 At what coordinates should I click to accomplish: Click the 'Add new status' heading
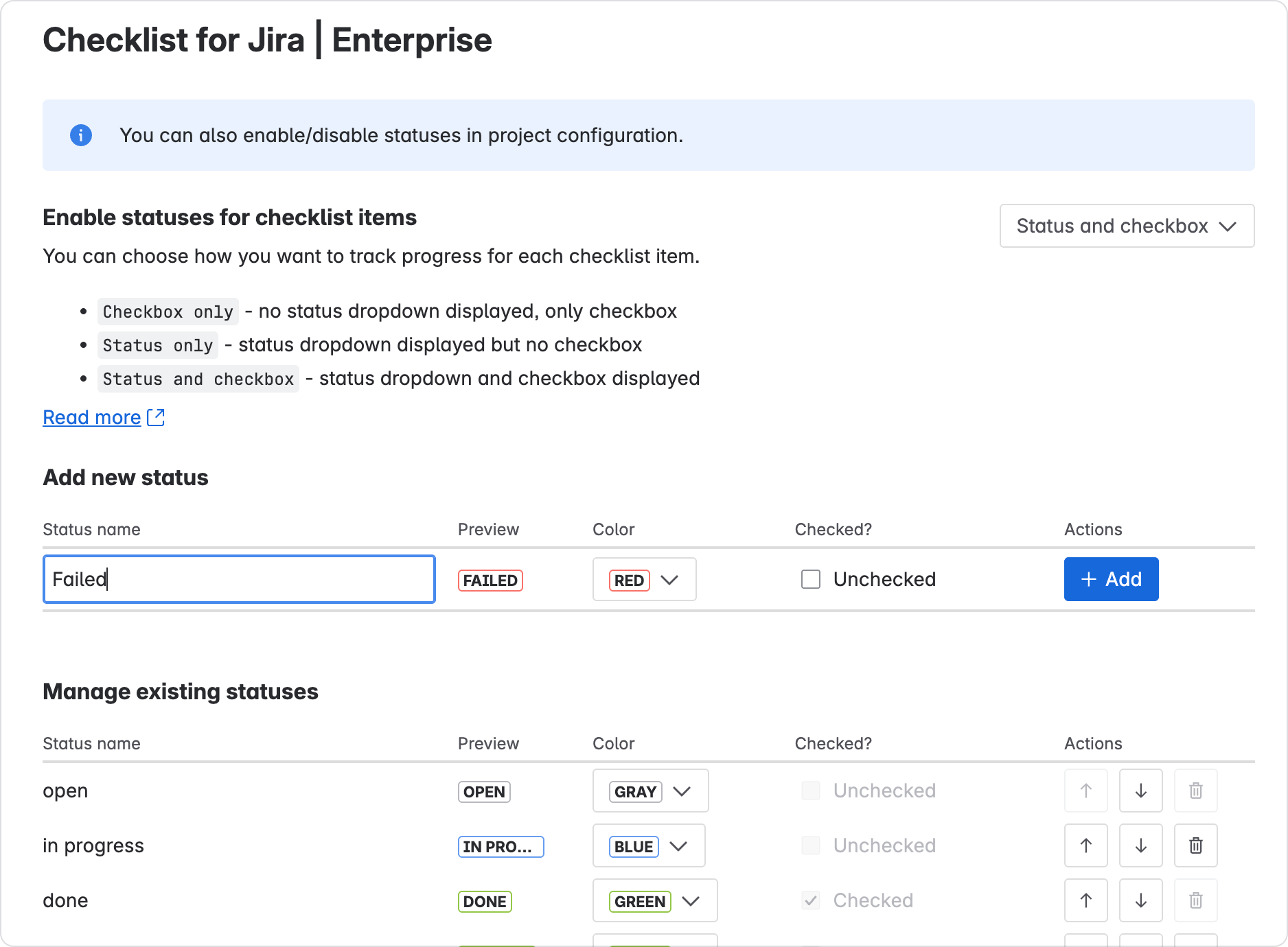pos(126,478)
